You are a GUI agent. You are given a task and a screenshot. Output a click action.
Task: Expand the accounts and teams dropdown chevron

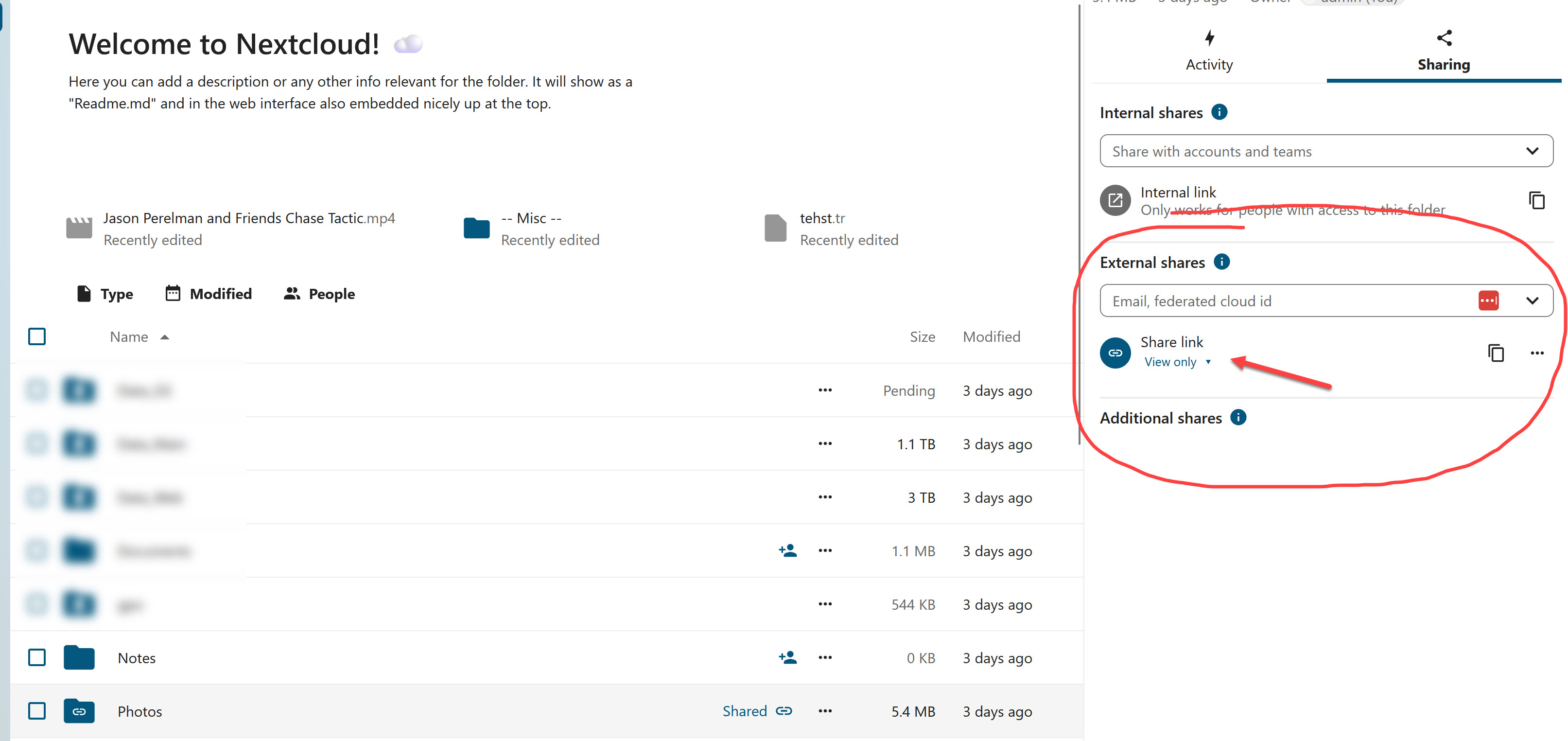pyautogui.click(x=1532, y=151)
